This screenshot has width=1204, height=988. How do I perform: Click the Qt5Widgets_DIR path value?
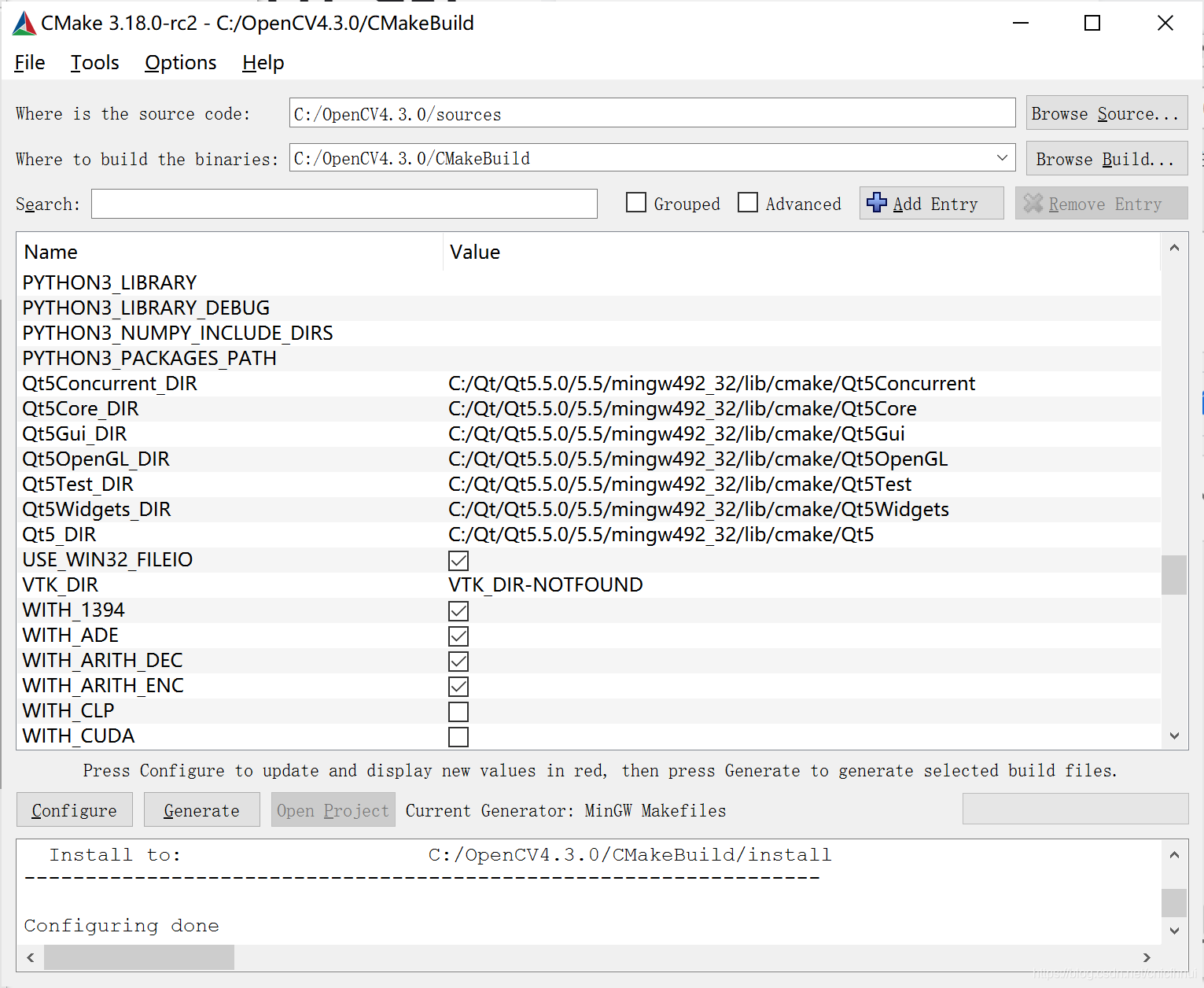(x=699, y=510)
